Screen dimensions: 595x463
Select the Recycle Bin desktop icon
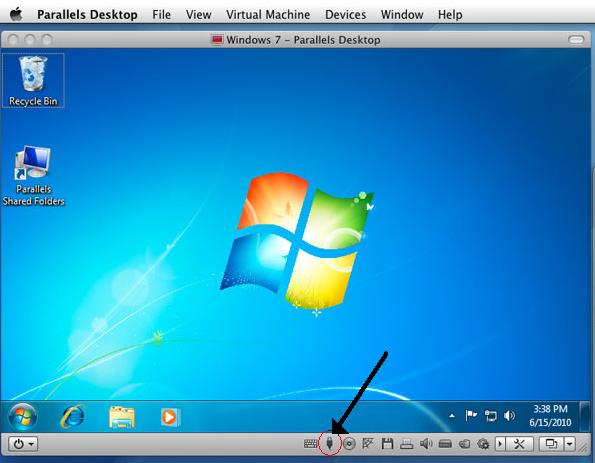click(x=33, y=80)
